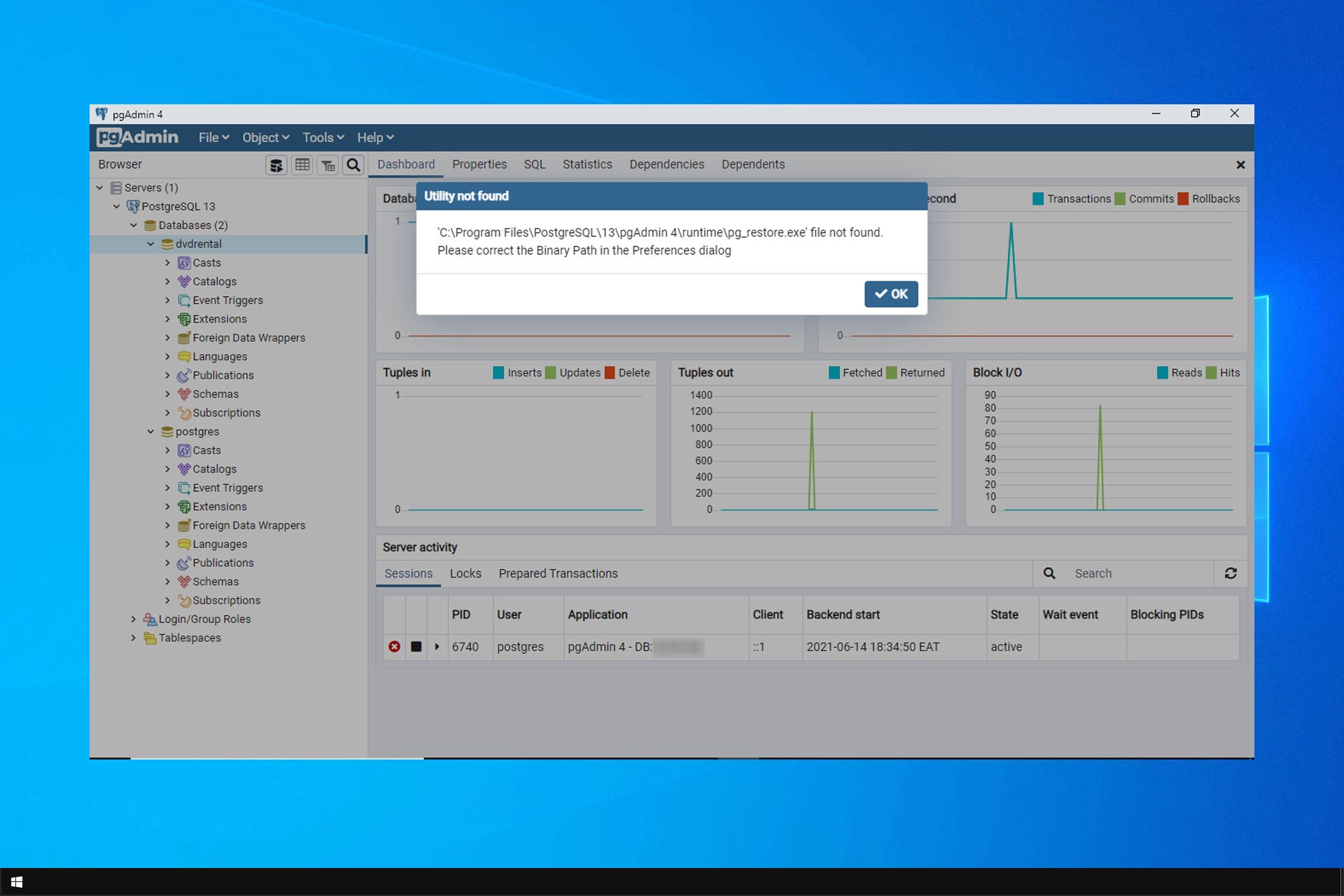Click the Inserts legend color swatch

[x=498, y=372]
